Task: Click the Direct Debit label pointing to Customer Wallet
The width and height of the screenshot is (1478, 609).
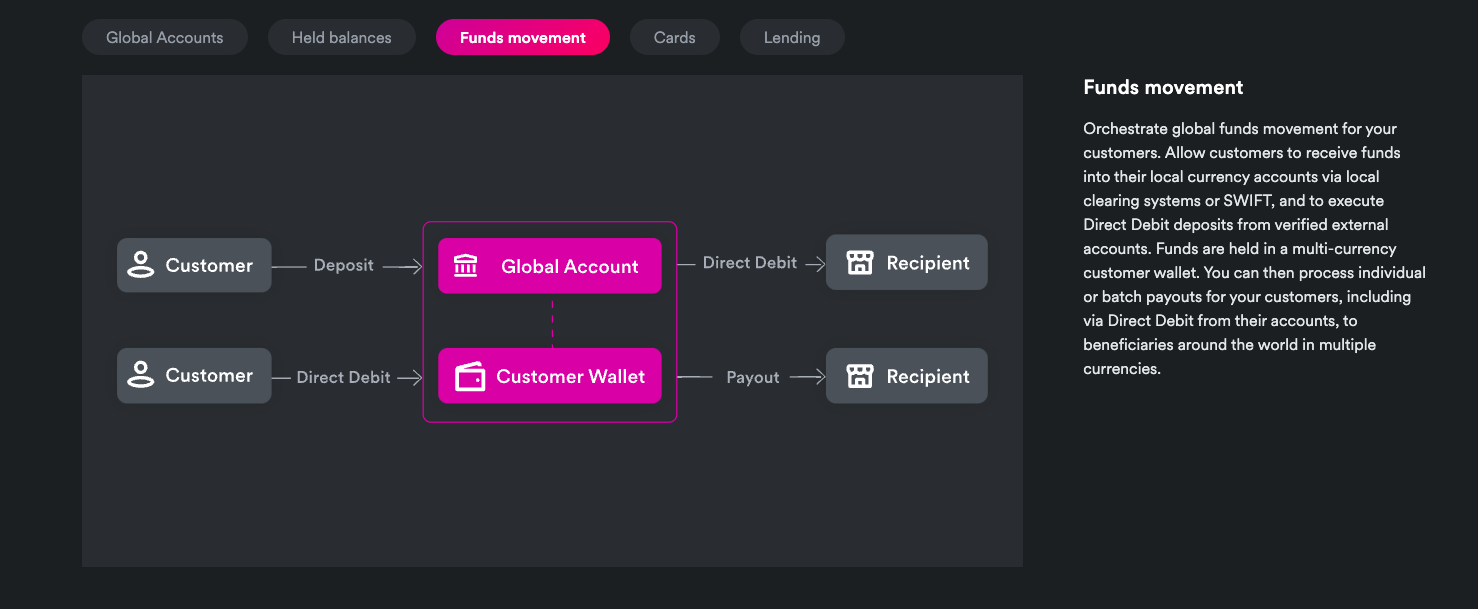Action: pyautogui.click(x=344, y=377)
